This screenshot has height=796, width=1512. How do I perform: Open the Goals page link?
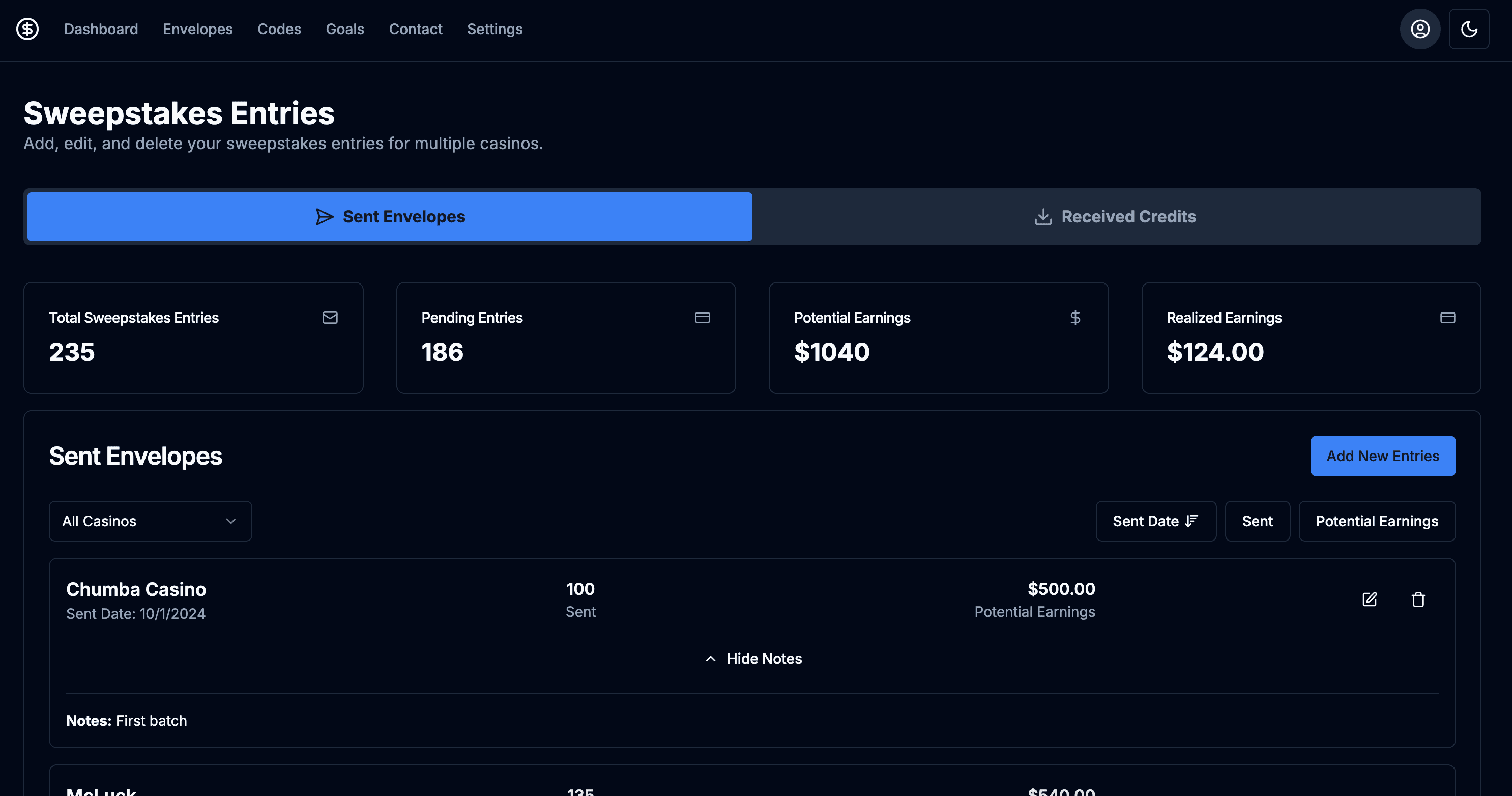tap(344, 29)
